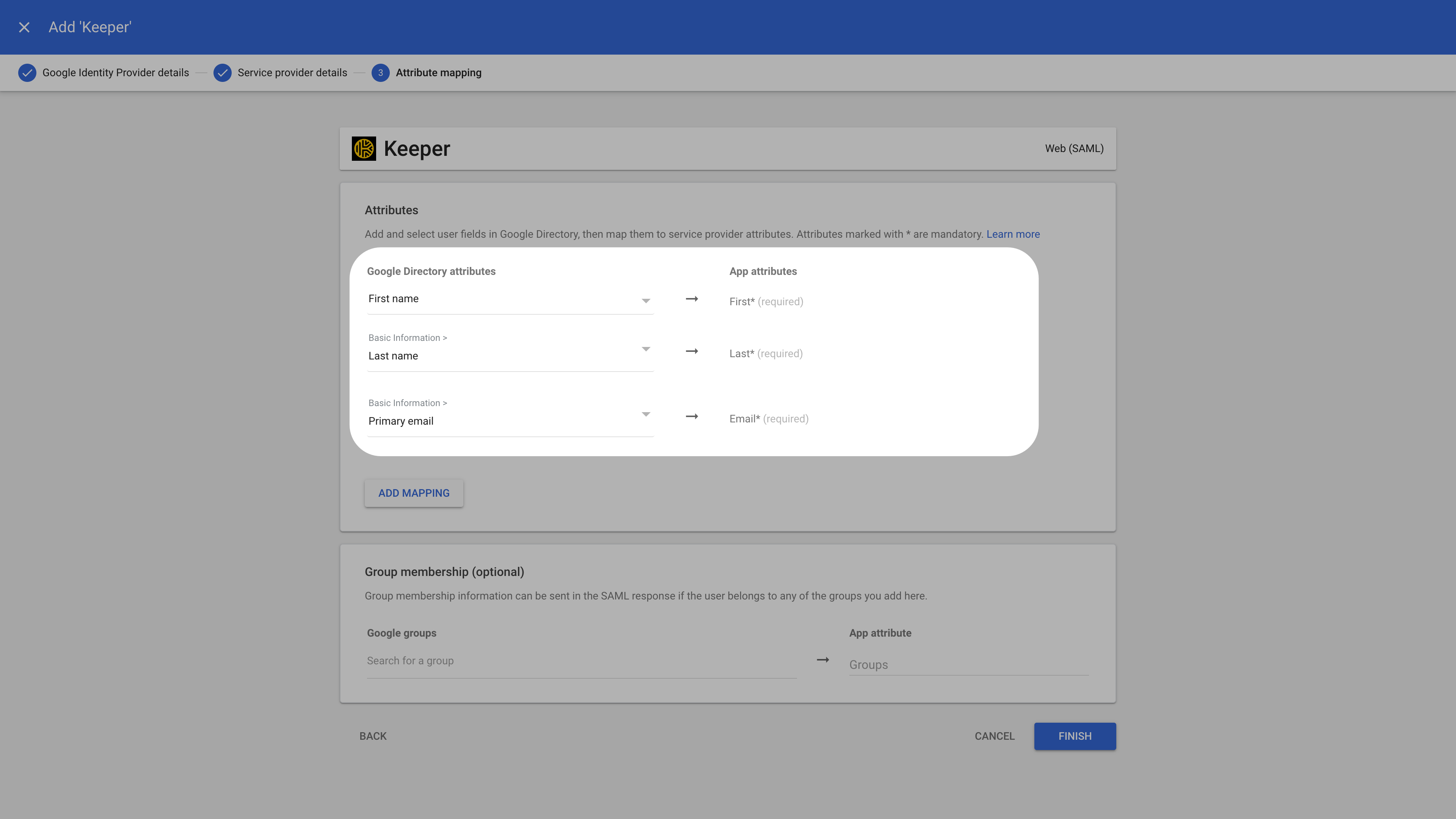Open the Primary email attribute dropdown

click(645, 414)
